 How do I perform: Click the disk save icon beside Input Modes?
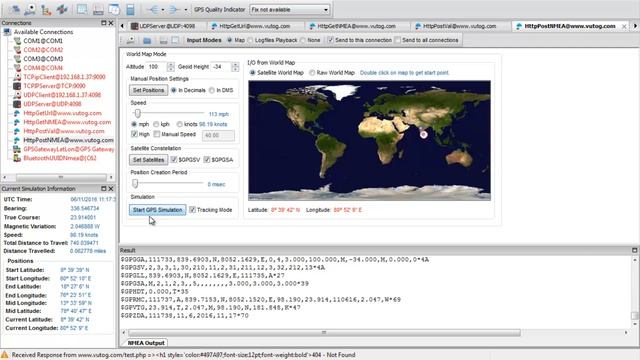(163, 40)
